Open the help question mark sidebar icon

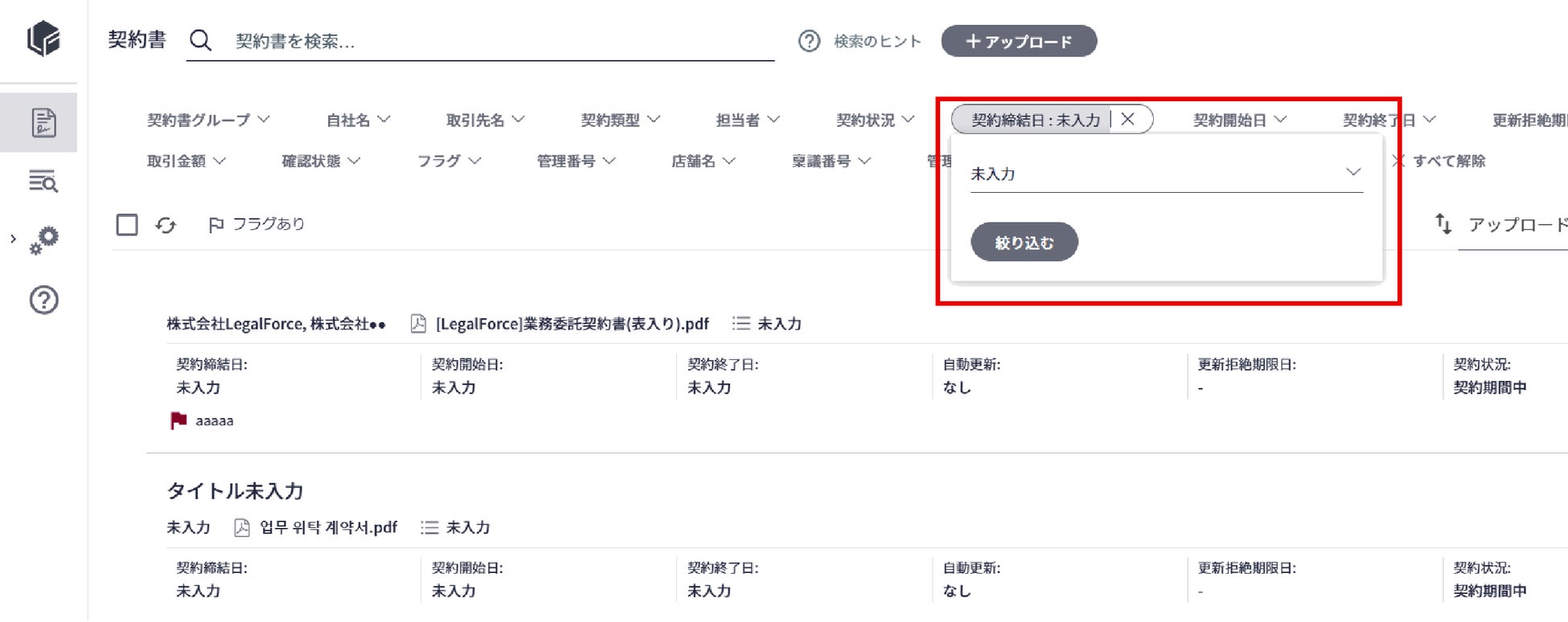click(x=43, y=300)
